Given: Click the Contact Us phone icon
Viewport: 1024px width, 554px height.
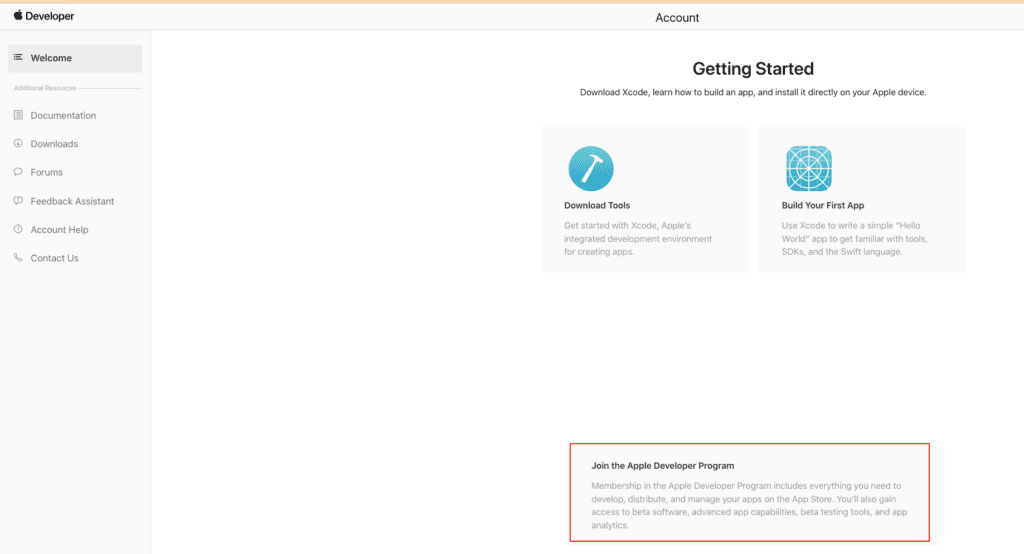Looking at the screenshot, I should pos(18,257).
